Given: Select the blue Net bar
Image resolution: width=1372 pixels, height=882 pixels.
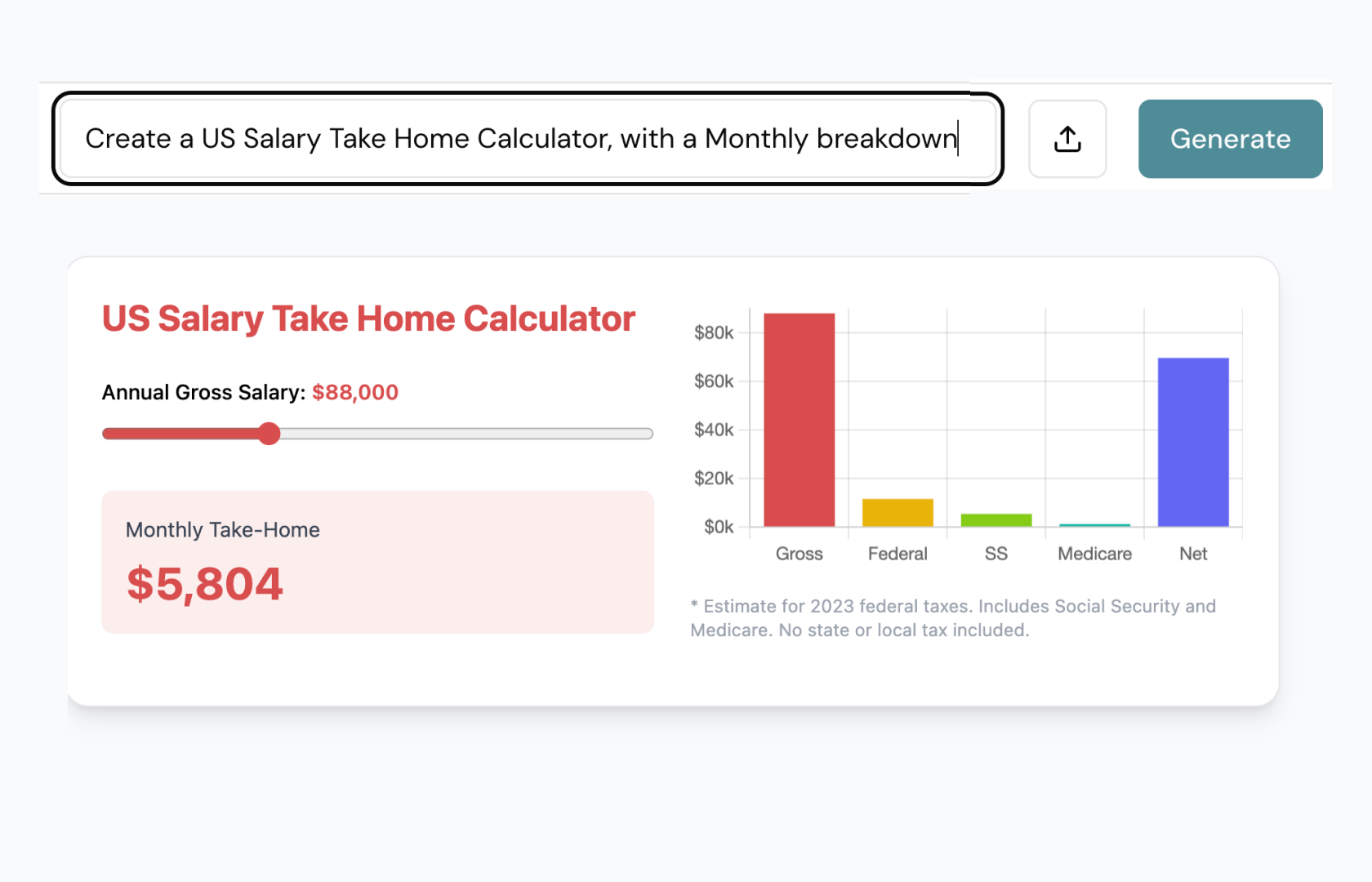Looking at the screenshot, I should (x=1192, y=441).
